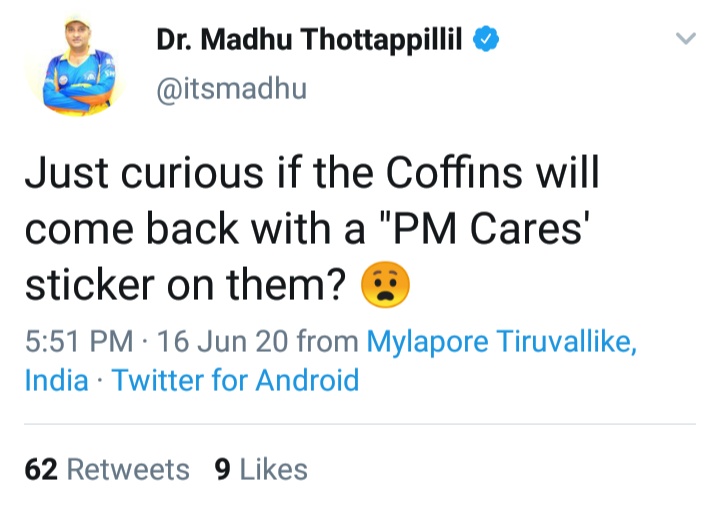The height and width of the screenshot is (511, 720).
Task: Click the blue verified badge
Action: (x=485, y=40)
